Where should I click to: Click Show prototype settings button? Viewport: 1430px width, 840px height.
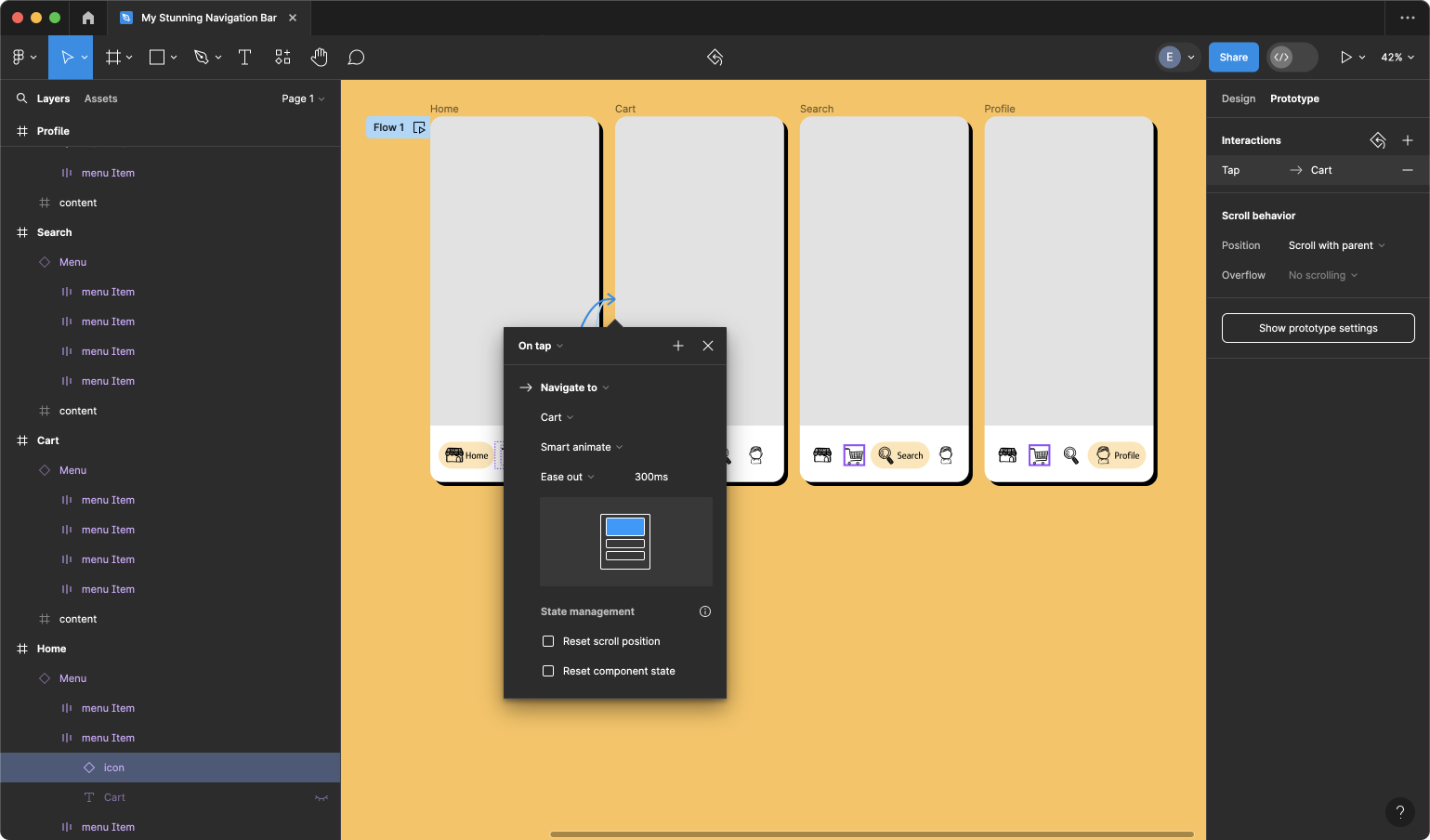tap(1318, 328)
